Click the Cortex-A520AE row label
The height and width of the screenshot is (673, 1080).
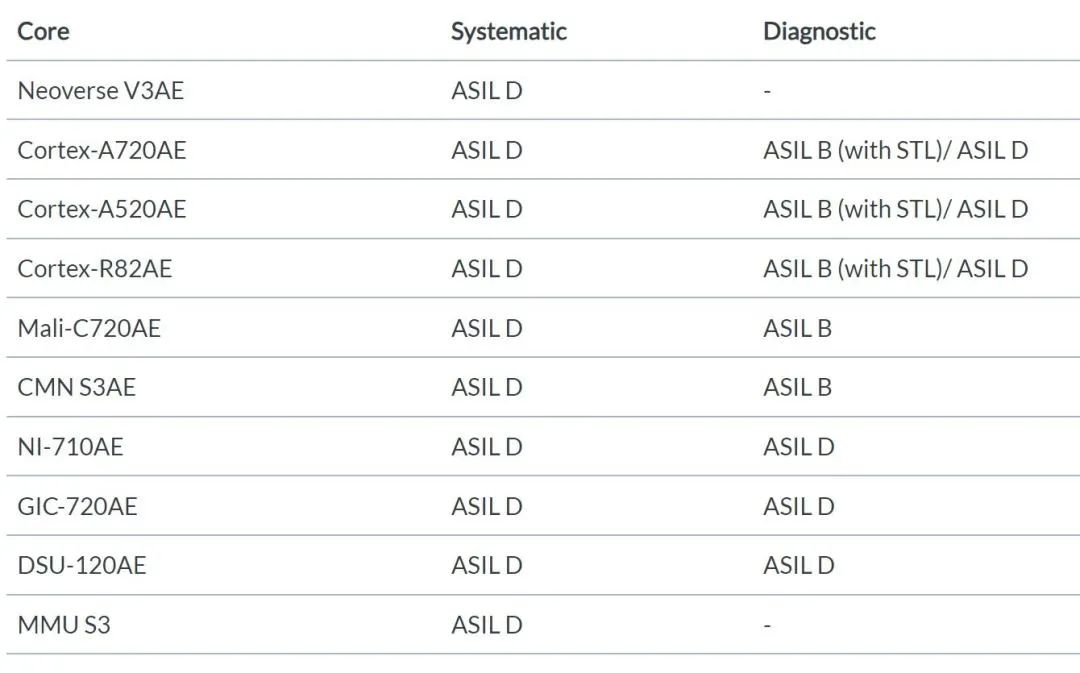pyautogui.click(x=102, y=209)
